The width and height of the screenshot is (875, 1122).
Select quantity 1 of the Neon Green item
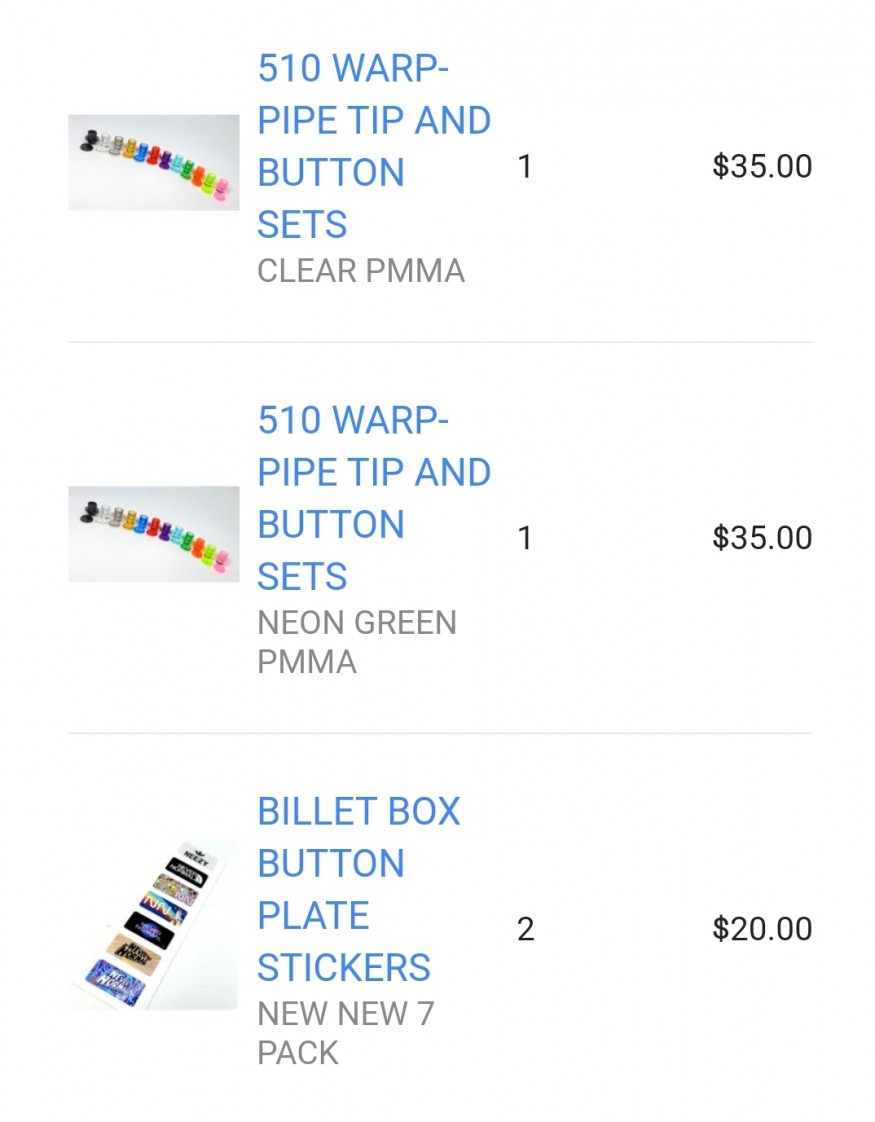click(x=524, y=538)
